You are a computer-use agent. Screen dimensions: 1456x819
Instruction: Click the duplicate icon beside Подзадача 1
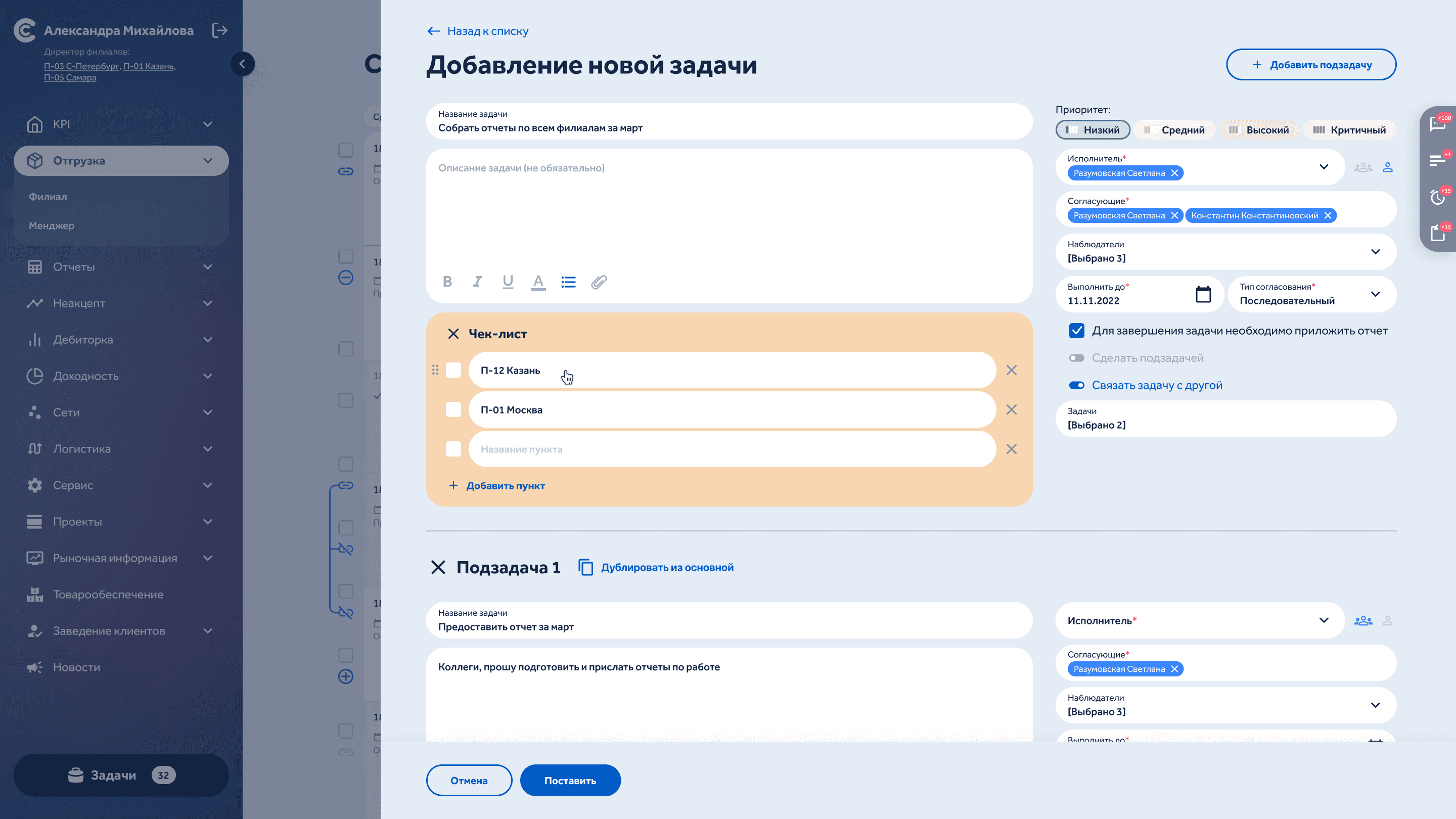click(x=585, y=567)
